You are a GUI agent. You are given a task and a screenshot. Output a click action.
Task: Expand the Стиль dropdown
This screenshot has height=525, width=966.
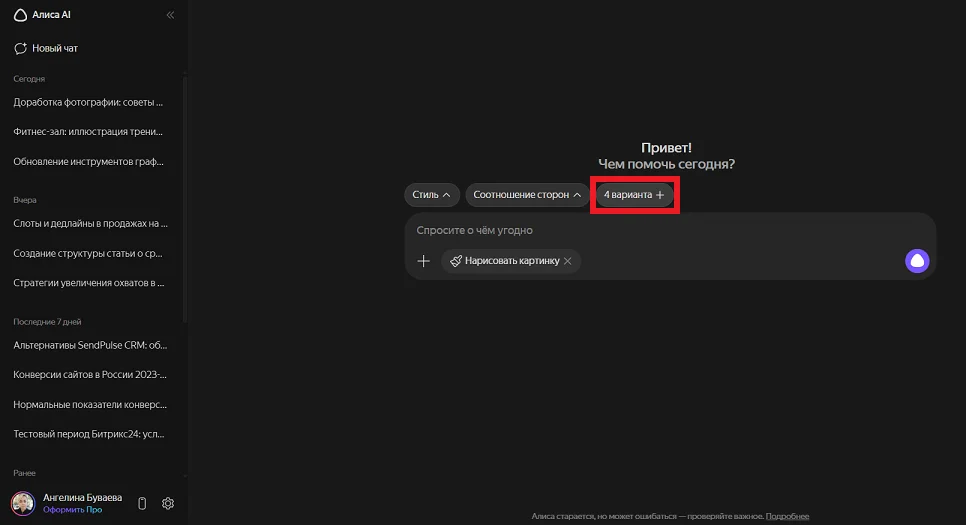click(x=432, y=195)
